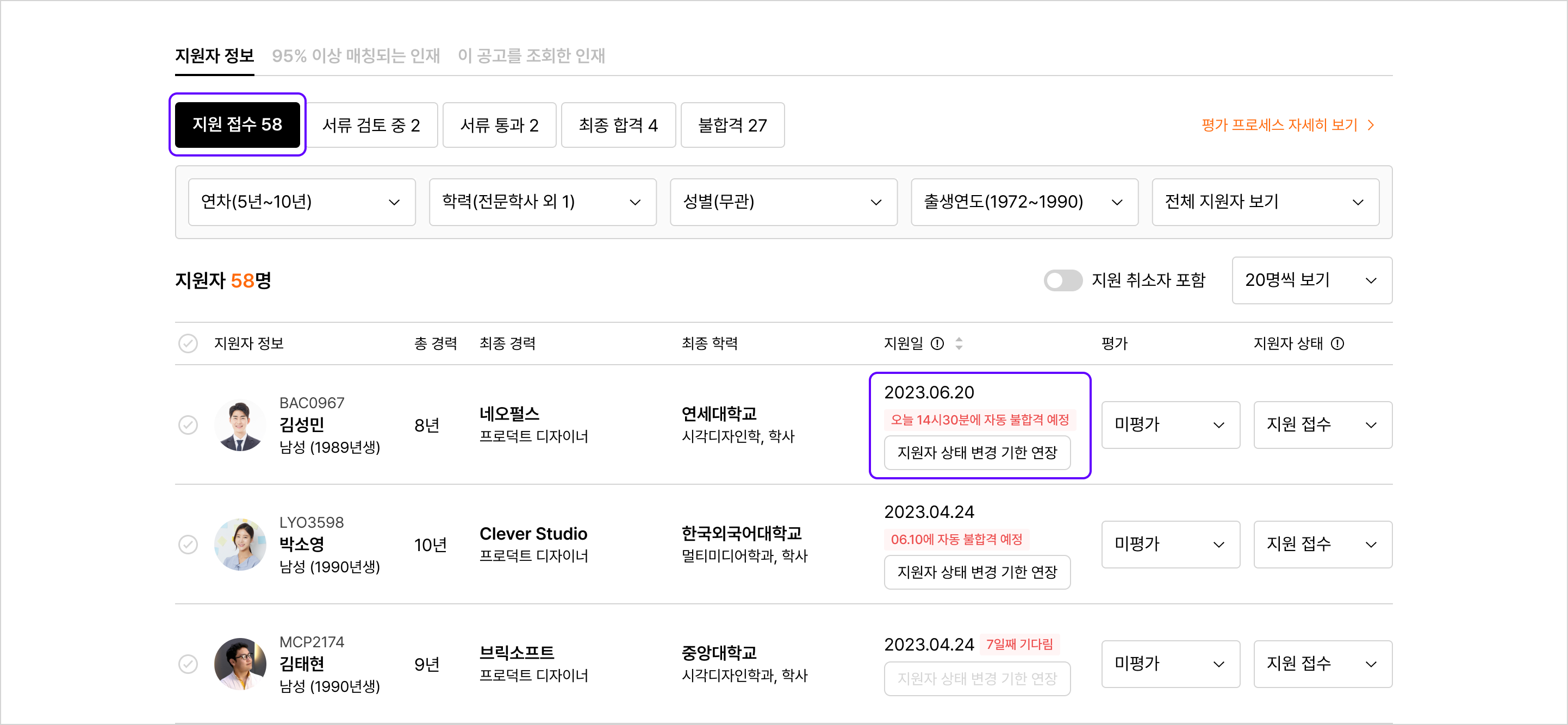Open the 연차(5년~10년) filter dropdown
The image size is (1568, 725).
[301, 202]
